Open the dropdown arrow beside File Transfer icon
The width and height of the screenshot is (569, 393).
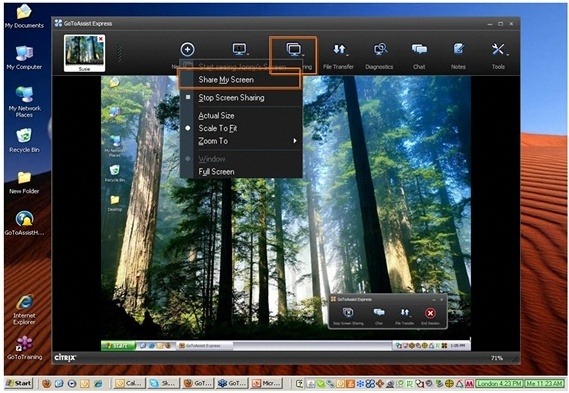[x=347, y=55]
